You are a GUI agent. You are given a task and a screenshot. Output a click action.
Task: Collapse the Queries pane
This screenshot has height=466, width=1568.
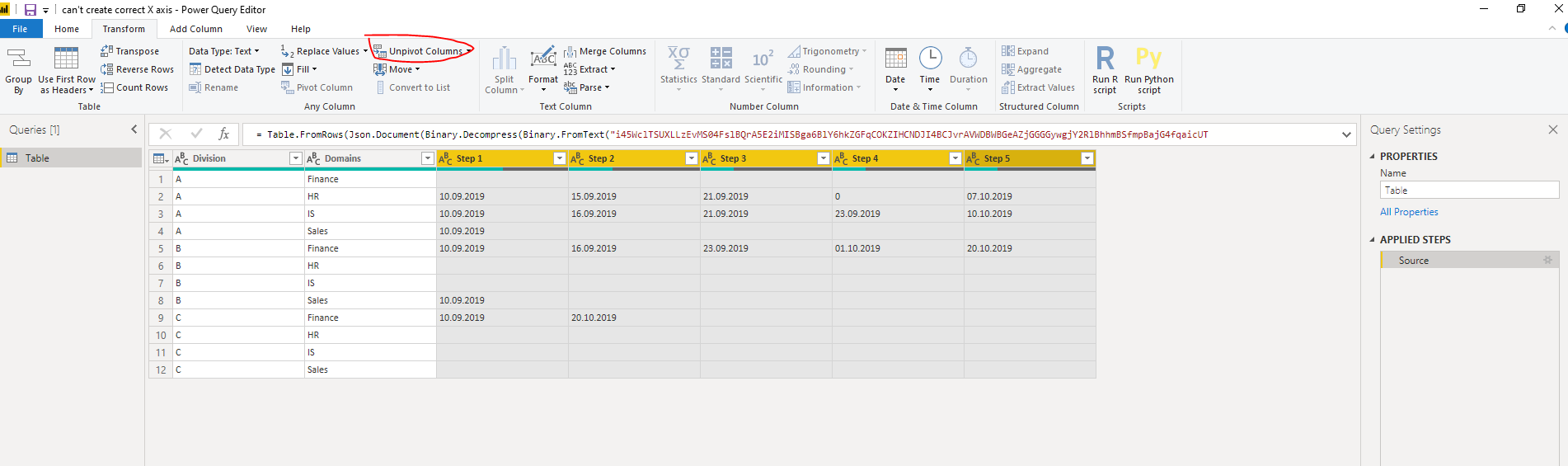coord(134,129)
